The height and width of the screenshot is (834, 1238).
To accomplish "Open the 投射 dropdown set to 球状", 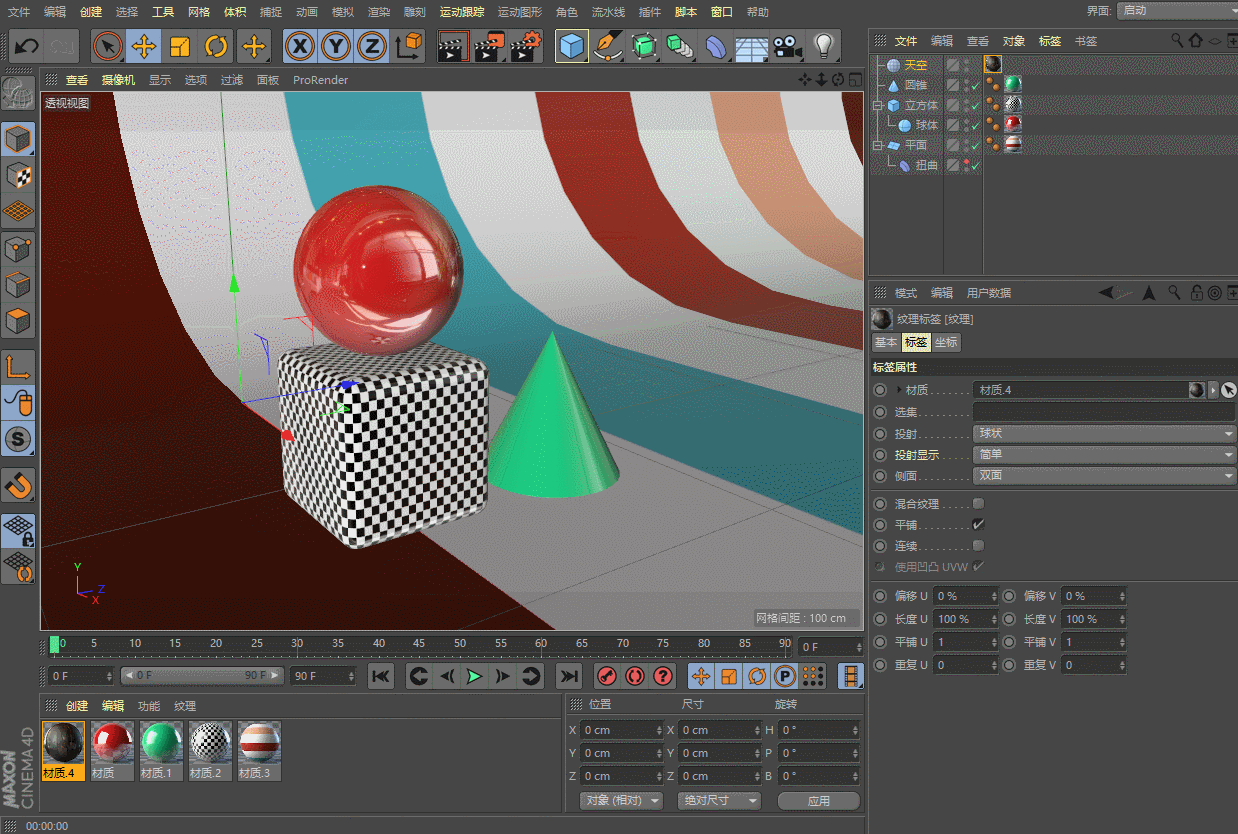I will coord(1104,434).
